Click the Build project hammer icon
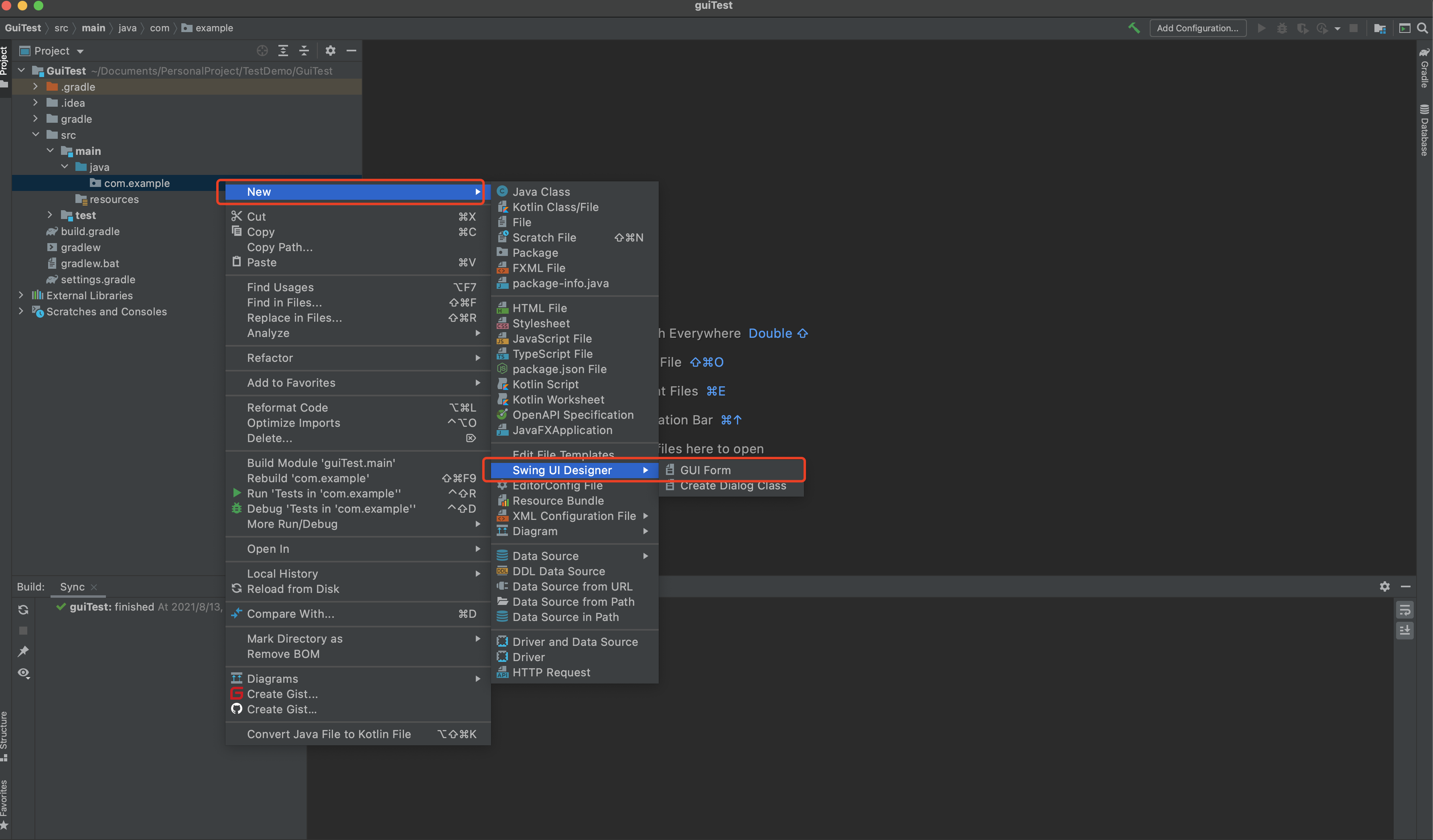The height and width of the screenshot is (840, 1433). click(x=1134, y=28)
